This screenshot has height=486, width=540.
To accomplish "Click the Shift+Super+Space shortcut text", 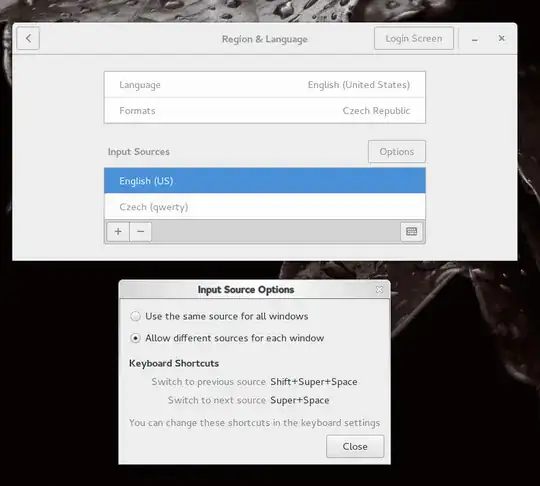I will click(314, 382).
